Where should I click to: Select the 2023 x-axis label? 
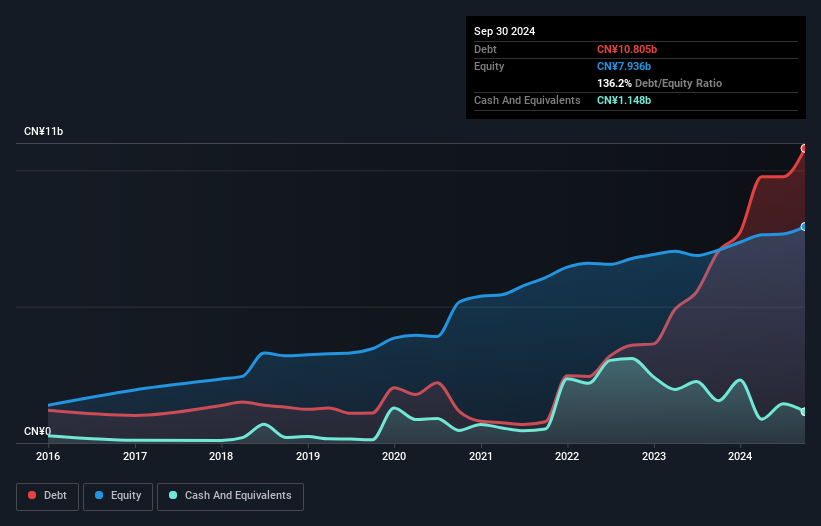(x=654, y=456)
